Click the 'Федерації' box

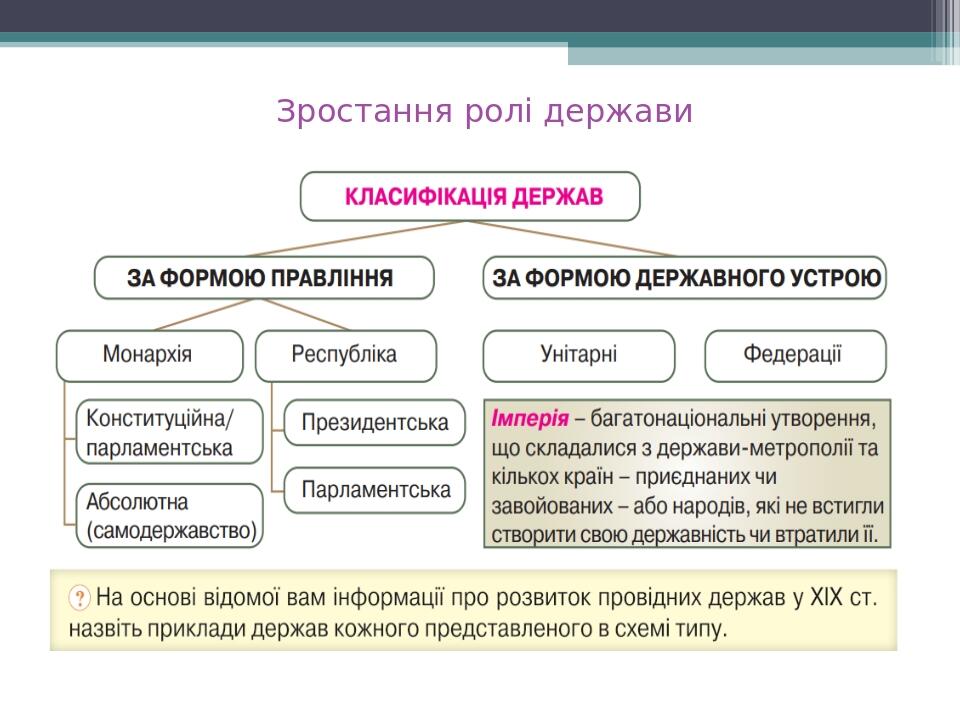(x=795, y=356)
